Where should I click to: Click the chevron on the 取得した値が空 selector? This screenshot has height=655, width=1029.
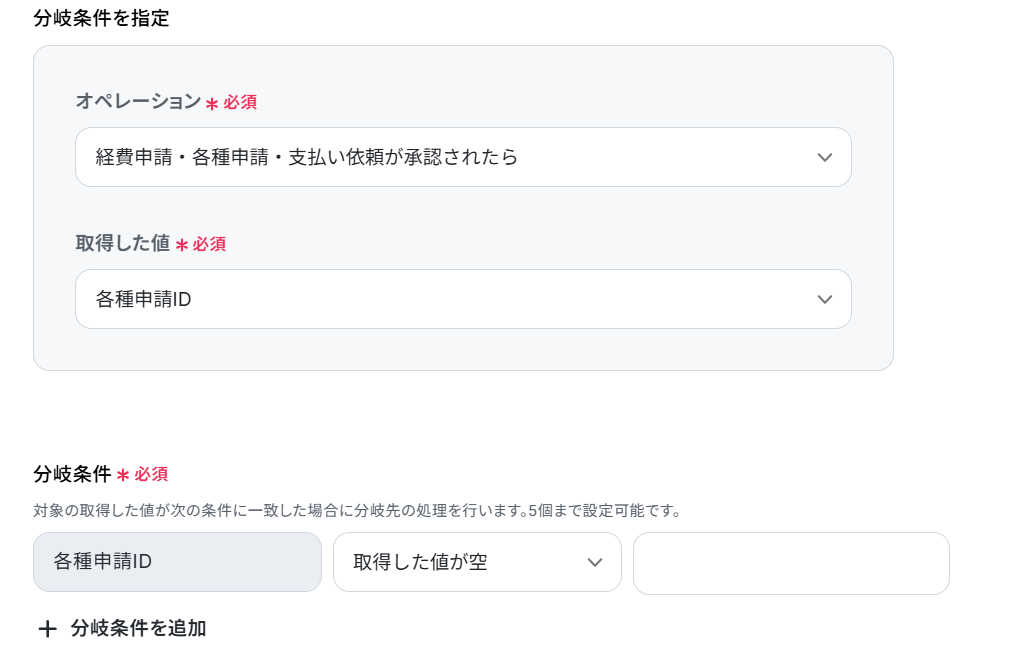point(595,562)
